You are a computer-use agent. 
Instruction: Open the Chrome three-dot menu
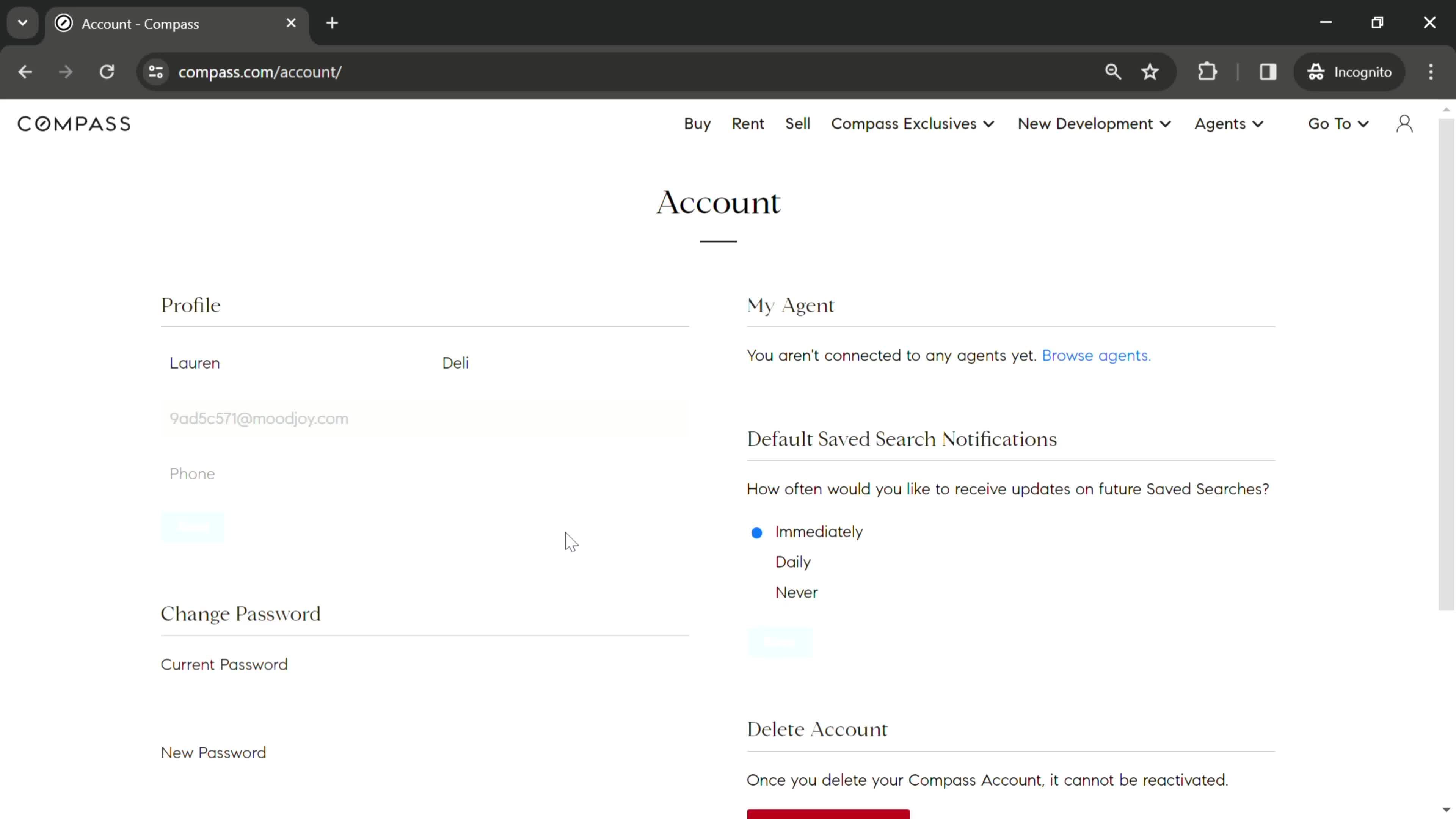click(1431, 72)
